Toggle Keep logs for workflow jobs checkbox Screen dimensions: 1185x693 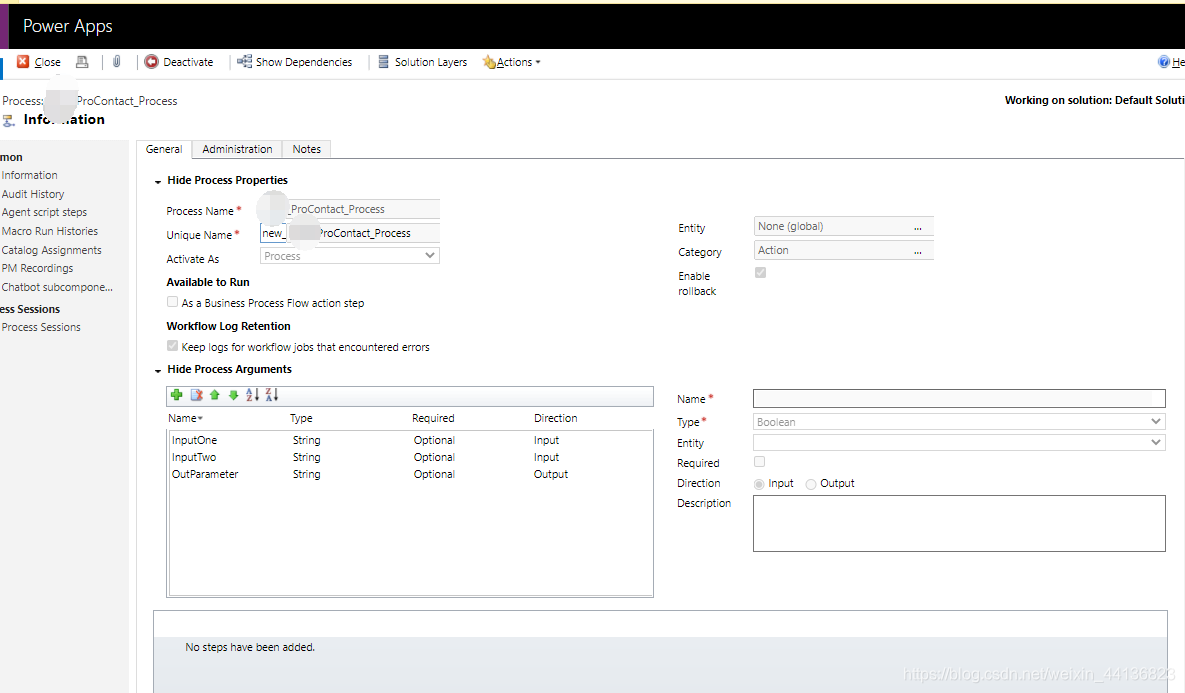[172, 346]
